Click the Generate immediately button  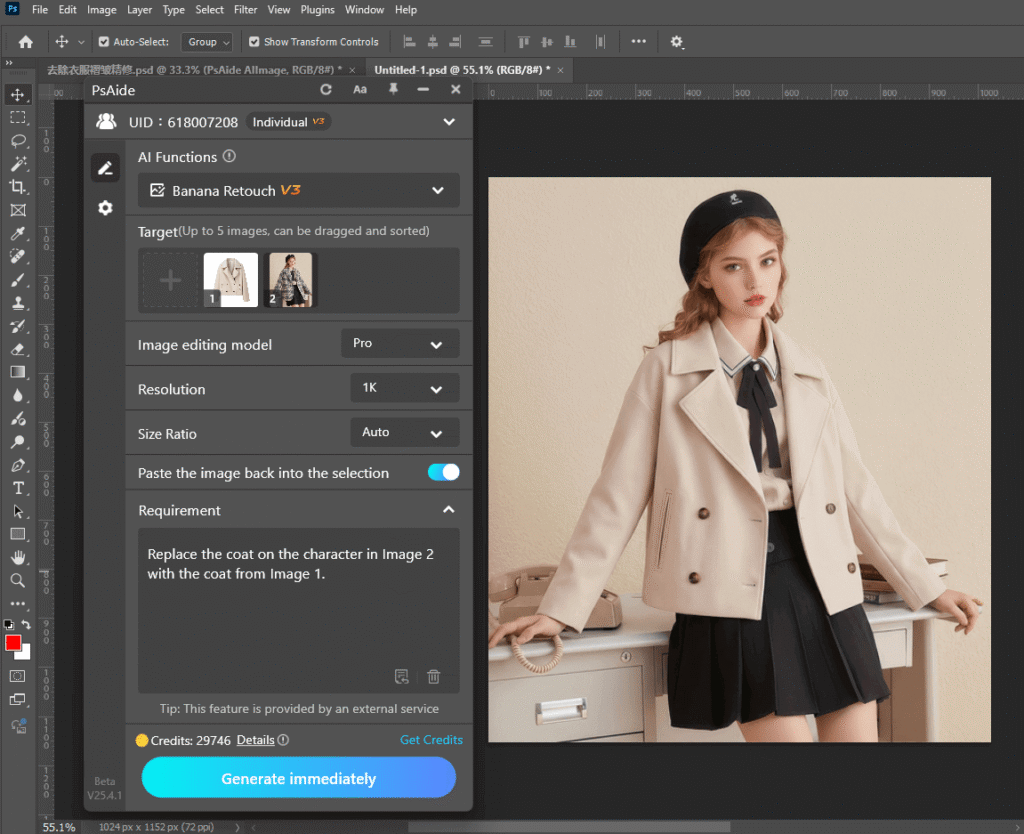pos(298,778)
